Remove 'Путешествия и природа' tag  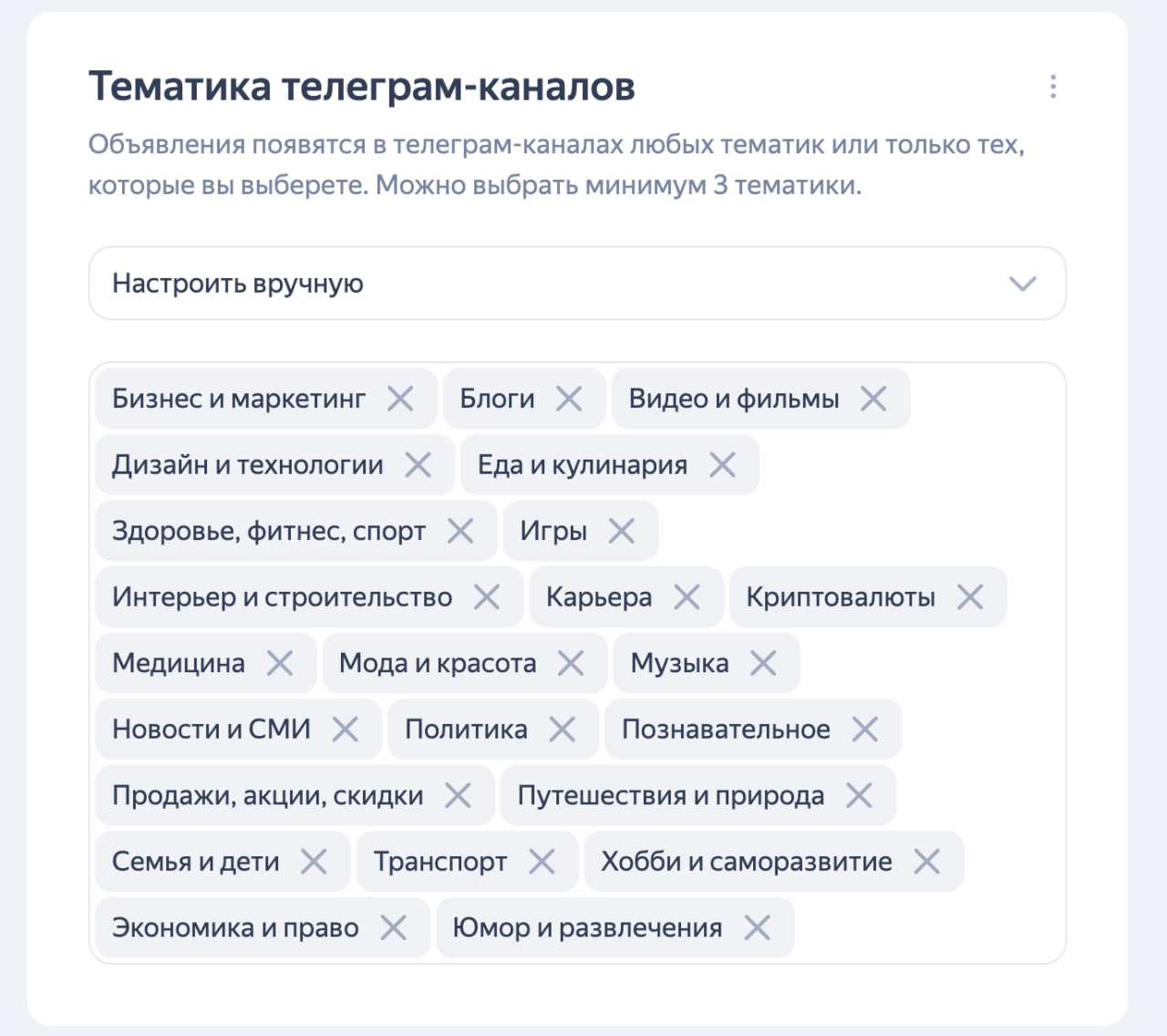[x=859, y=795]
